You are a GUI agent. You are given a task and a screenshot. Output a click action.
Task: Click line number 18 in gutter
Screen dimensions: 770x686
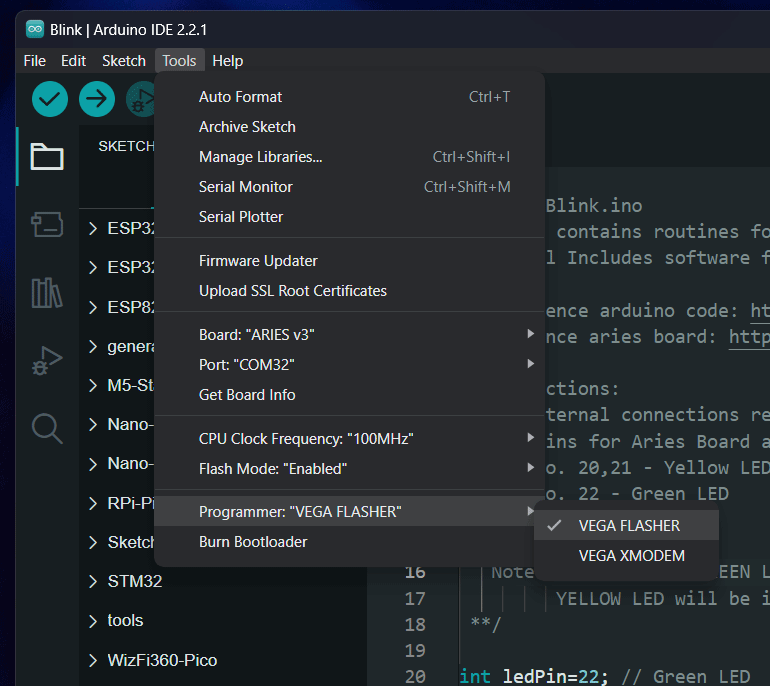[415, 625]
